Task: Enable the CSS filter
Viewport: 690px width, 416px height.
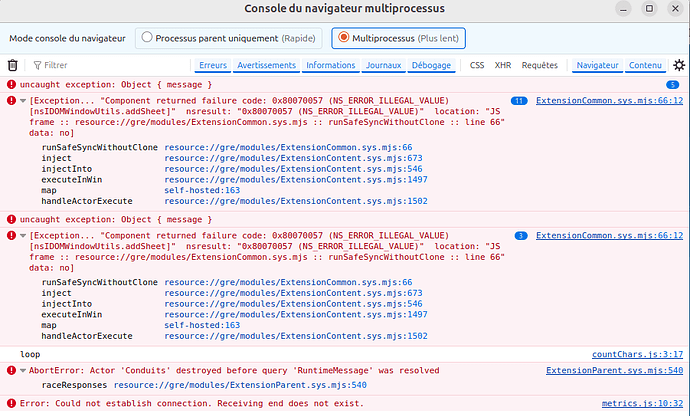Action: 477,65
